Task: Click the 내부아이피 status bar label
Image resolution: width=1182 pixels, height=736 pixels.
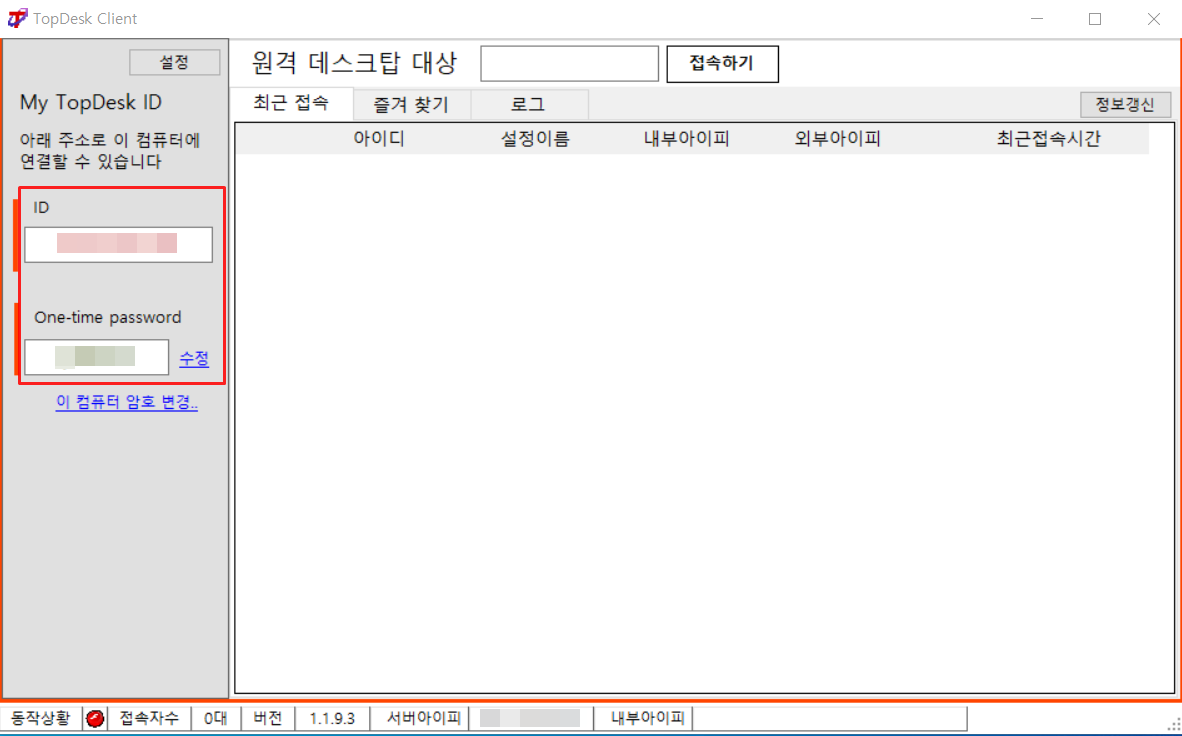Action: (648, 718)
